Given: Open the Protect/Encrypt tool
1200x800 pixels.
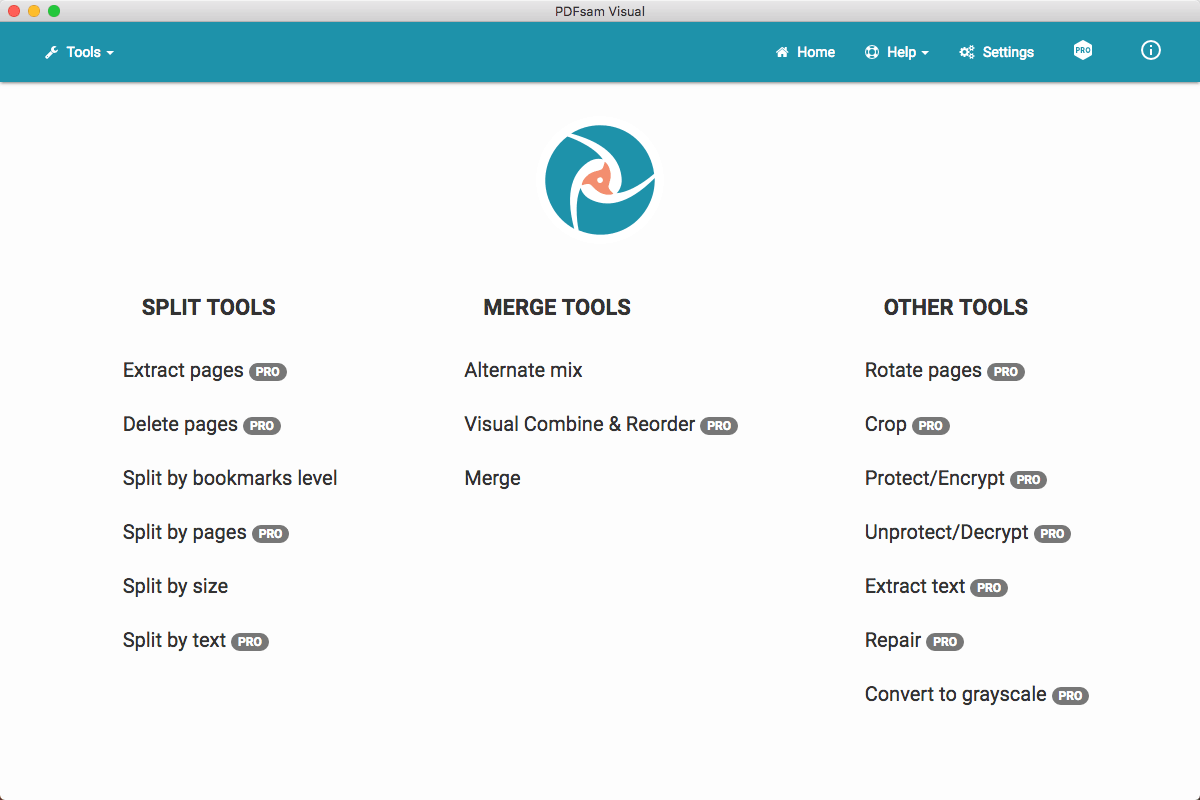Looking at the screenshot, I should [x=934, y=478].
